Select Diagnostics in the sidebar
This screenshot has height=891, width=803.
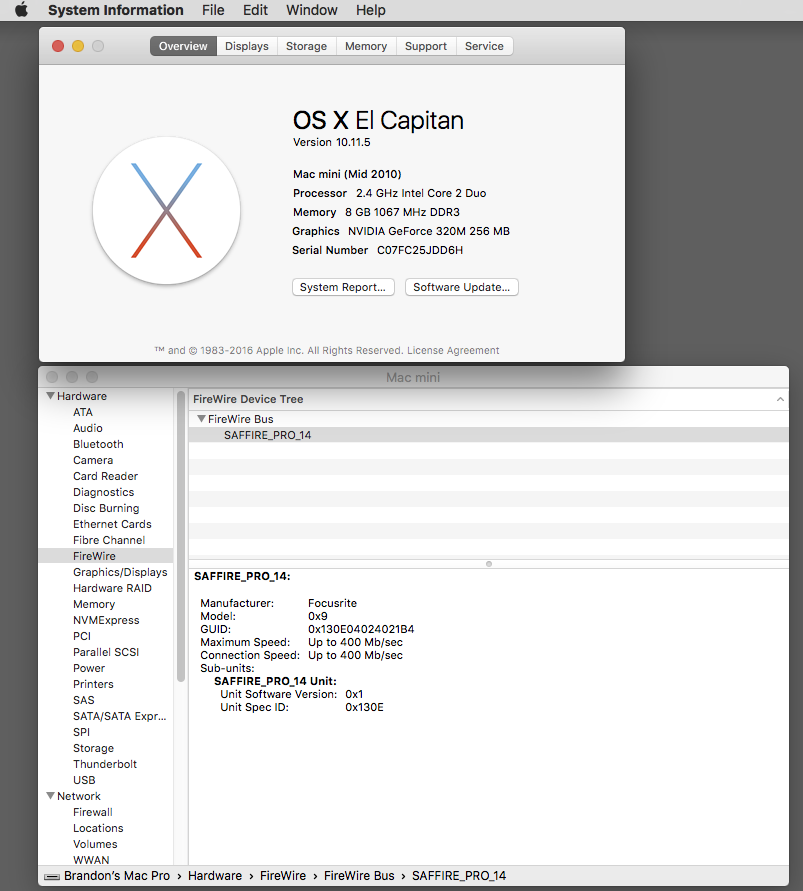(x=103, y=492)
